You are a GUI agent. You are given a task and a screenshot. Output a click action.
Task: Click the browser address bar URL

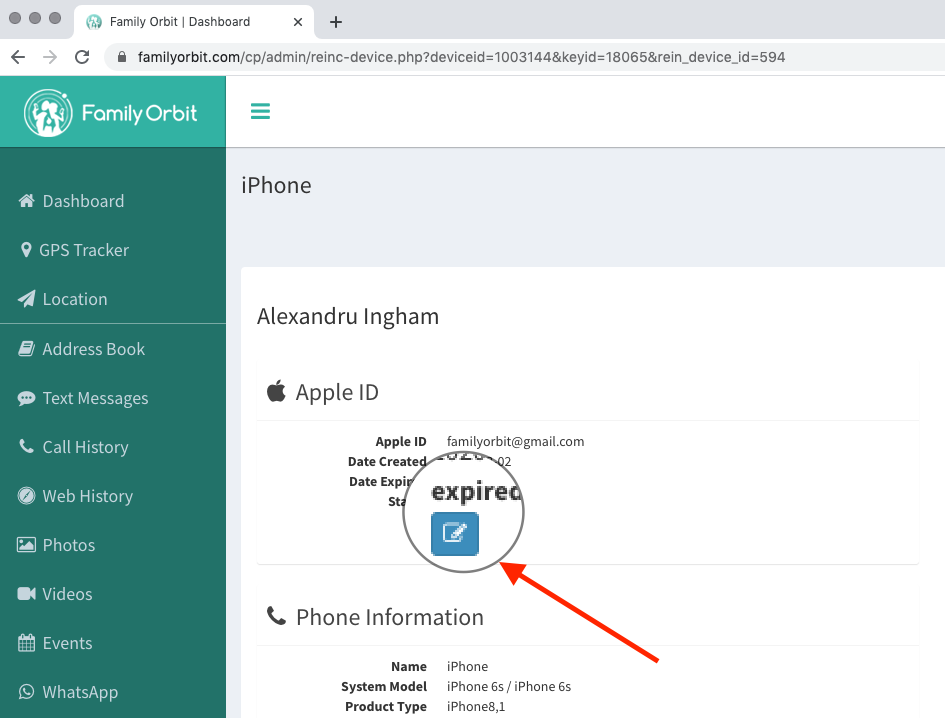[450, 57]
